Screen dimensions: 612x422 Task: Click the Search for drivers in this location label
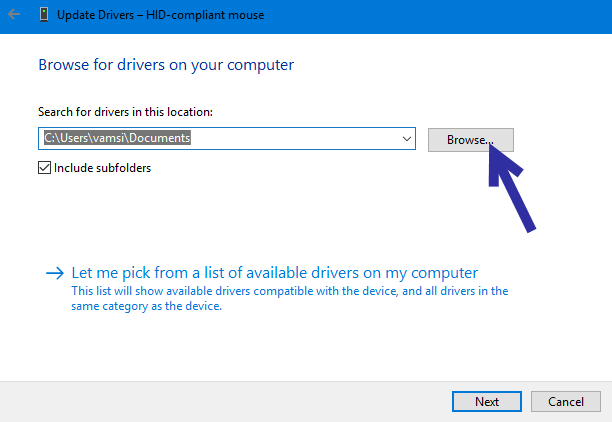tap(125, 112)
